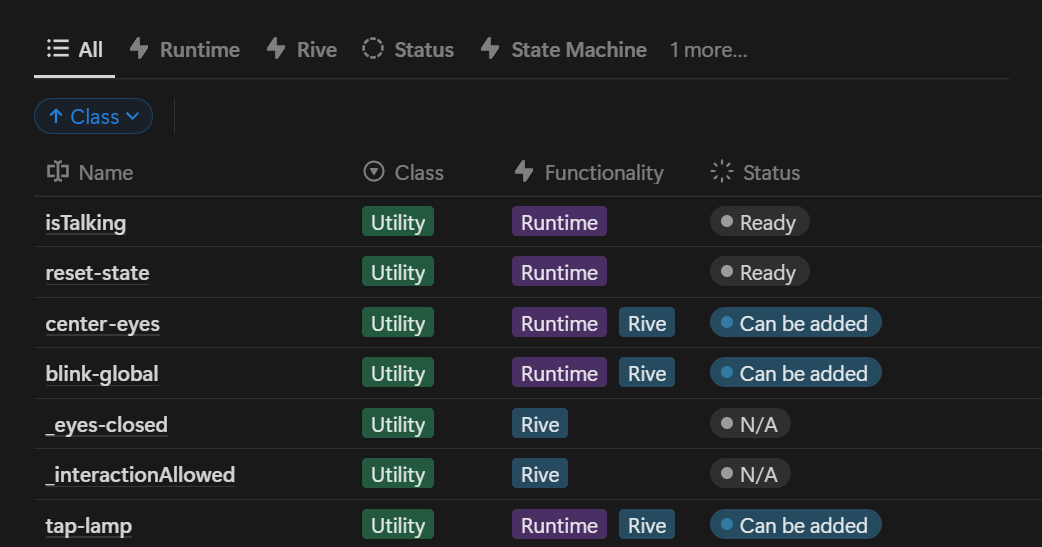Image resolution: width=1042 pixels, height=547 pixels.
Task: Click the Runtime tag in the blink-global row
Action: click(x=560, y=373)
